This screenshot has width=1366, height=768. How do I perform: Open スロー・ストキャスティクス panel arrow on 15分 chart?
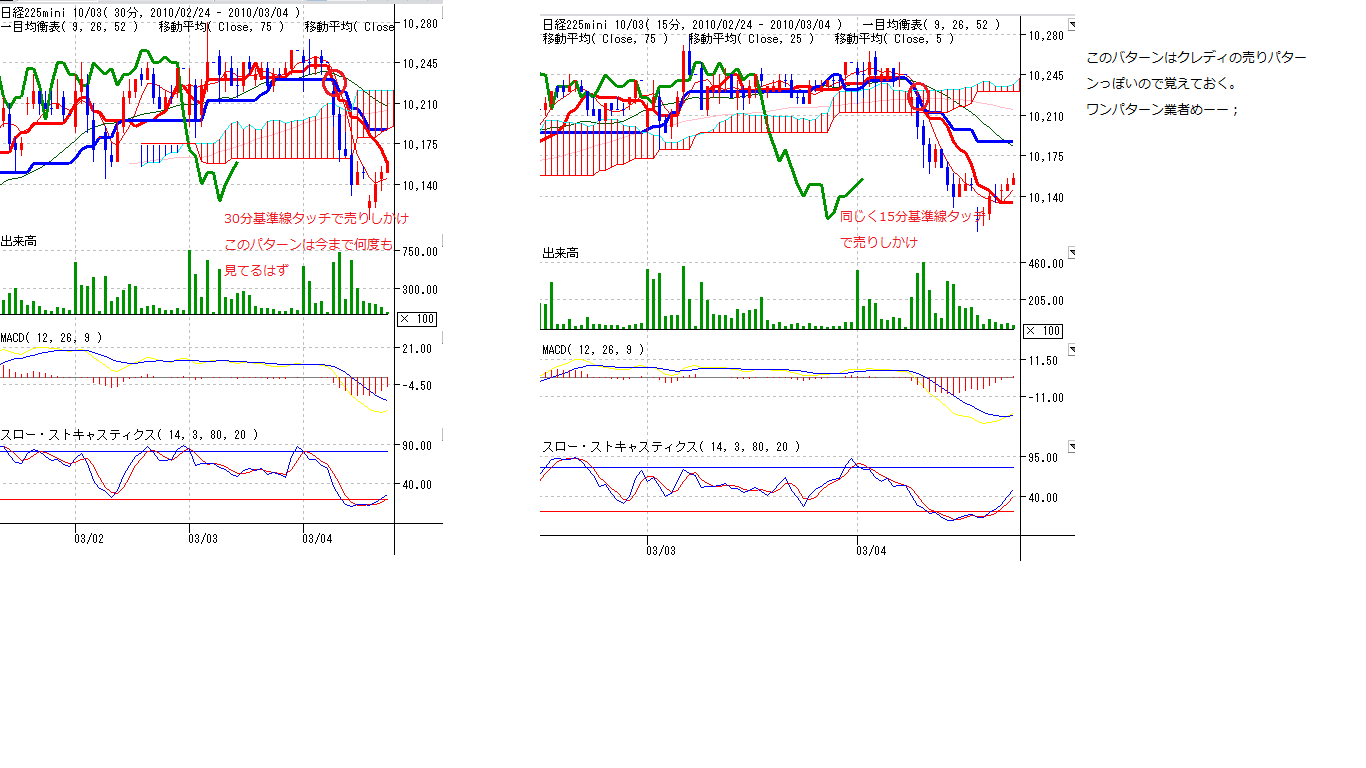(1072, 446)
